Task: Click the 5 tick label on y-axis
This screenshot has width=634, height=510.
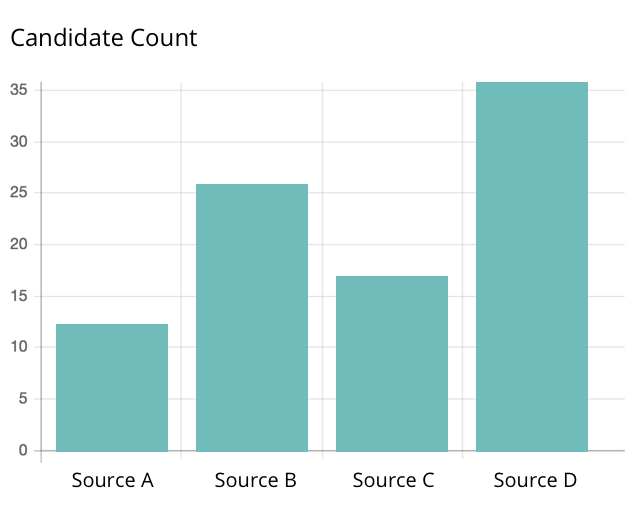Action: pyautogui.click(x=24, y=399)
